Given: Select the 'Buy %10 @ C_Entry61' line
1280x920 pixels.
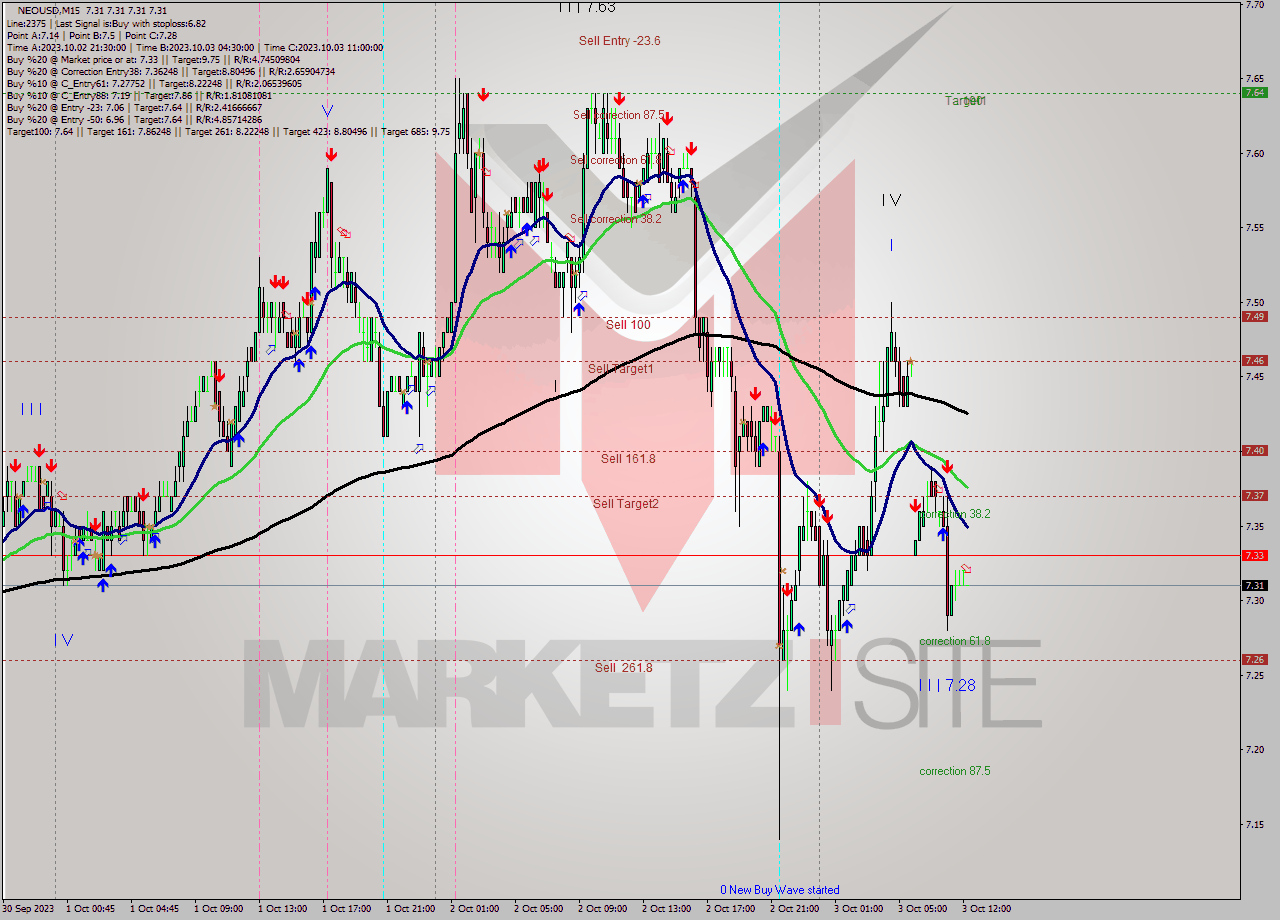Looking at the screenshot, I should pos(156,83).
